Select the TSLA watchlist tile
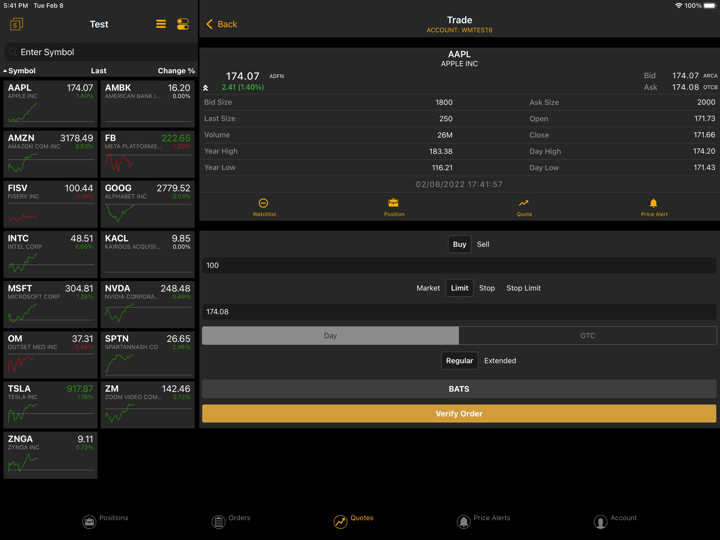Screen dimensions: 720x540 [50, 404]
